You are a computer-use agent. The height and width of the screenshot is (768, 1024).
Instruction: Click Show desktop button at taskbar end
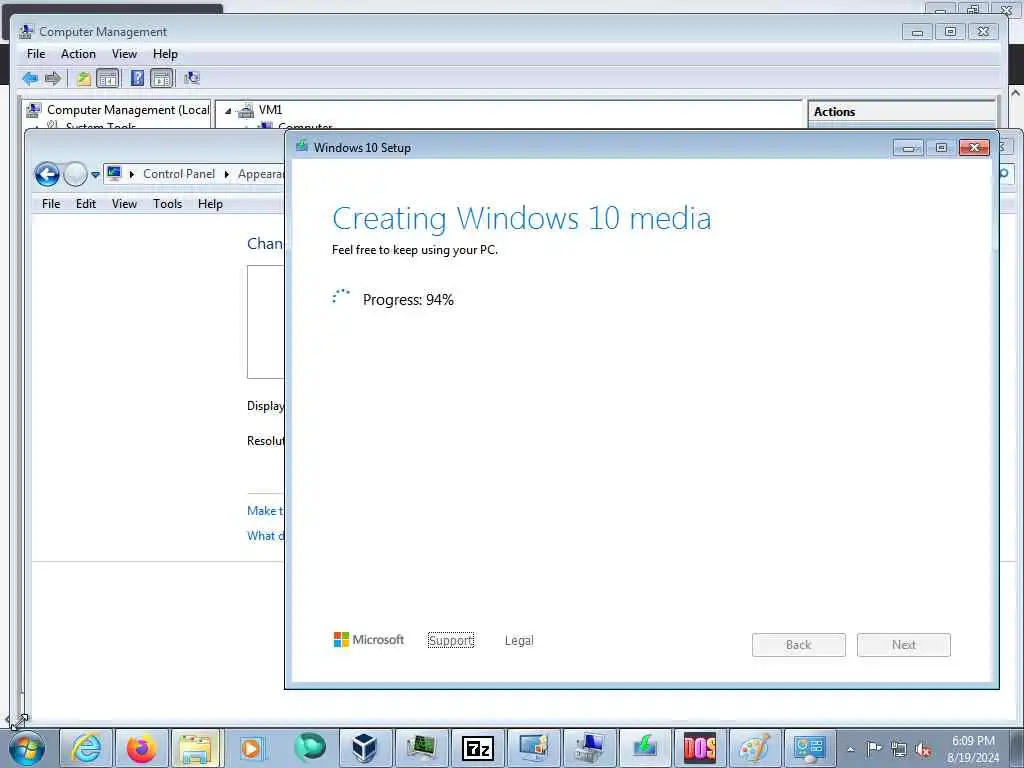point(1017,749)
